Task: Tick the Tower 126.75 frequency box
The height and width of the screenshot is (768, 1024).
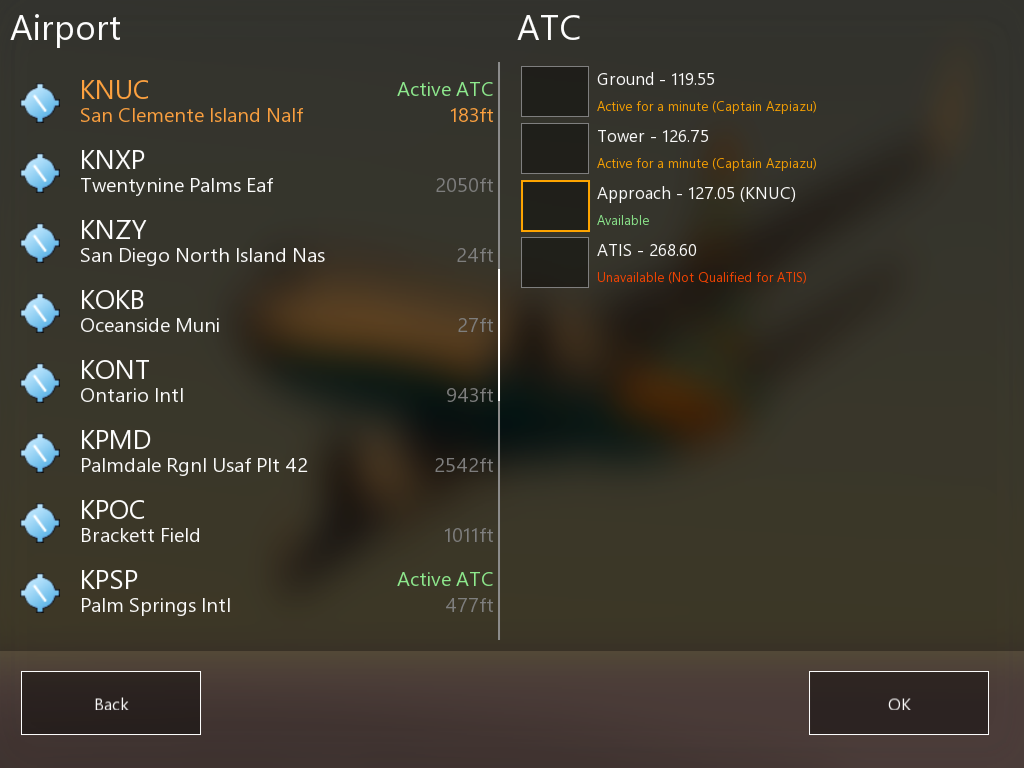Action: coord(555,148)
